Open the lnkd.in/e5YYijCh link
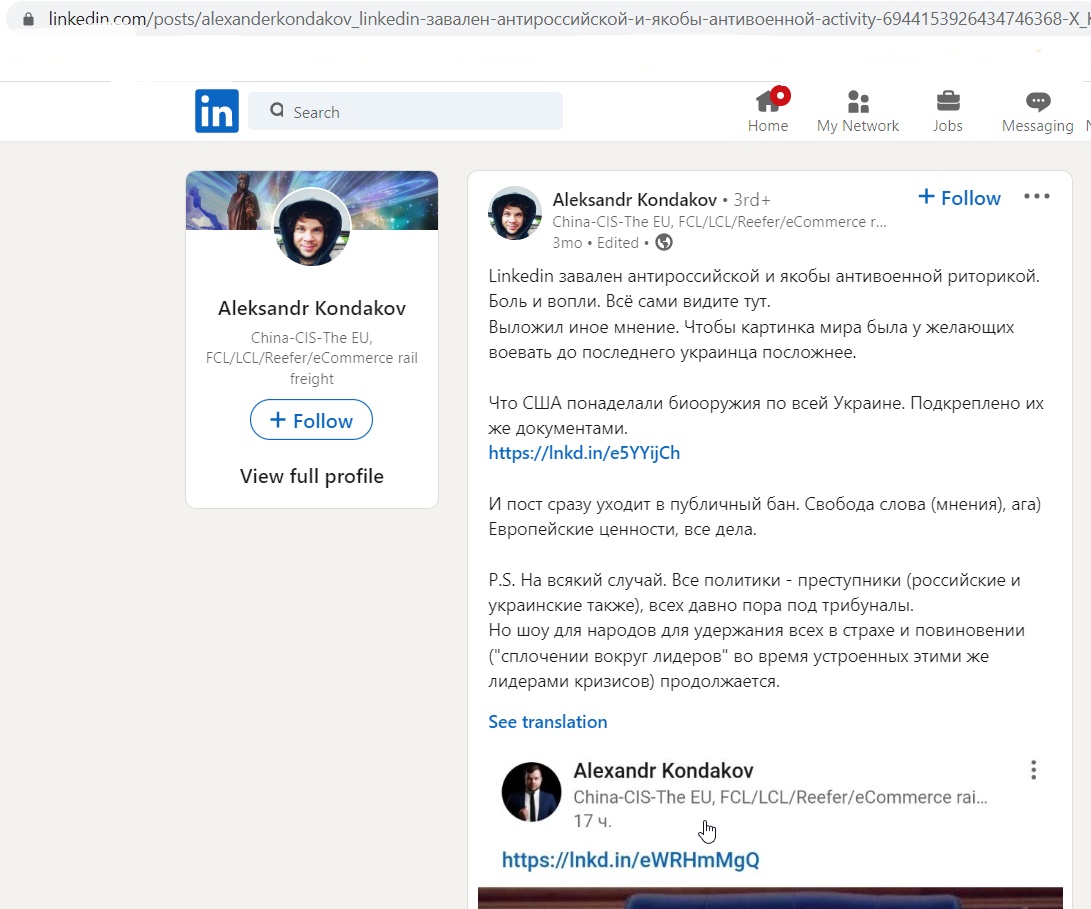Screen dimensions: 1091x909 [584, 453]
